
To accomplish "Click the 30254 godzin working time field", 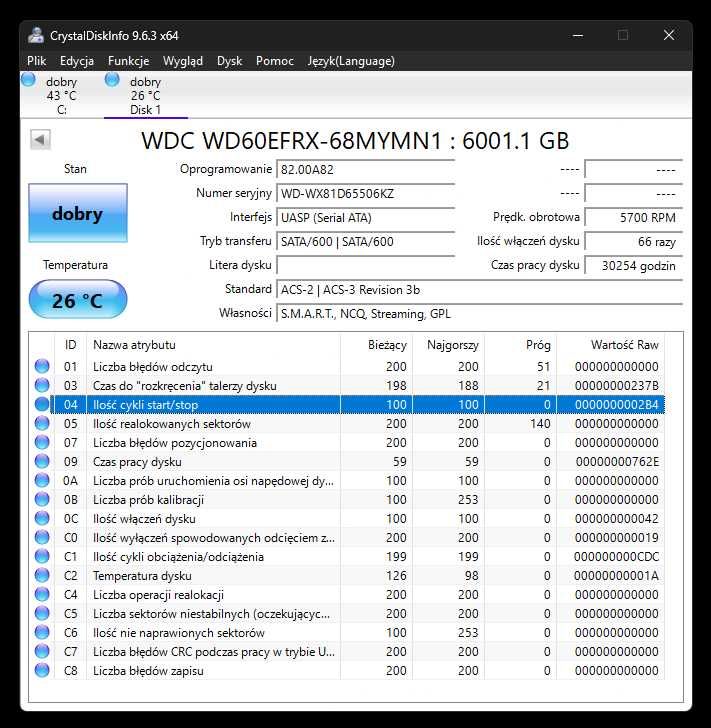I will (x=633, y=266).
